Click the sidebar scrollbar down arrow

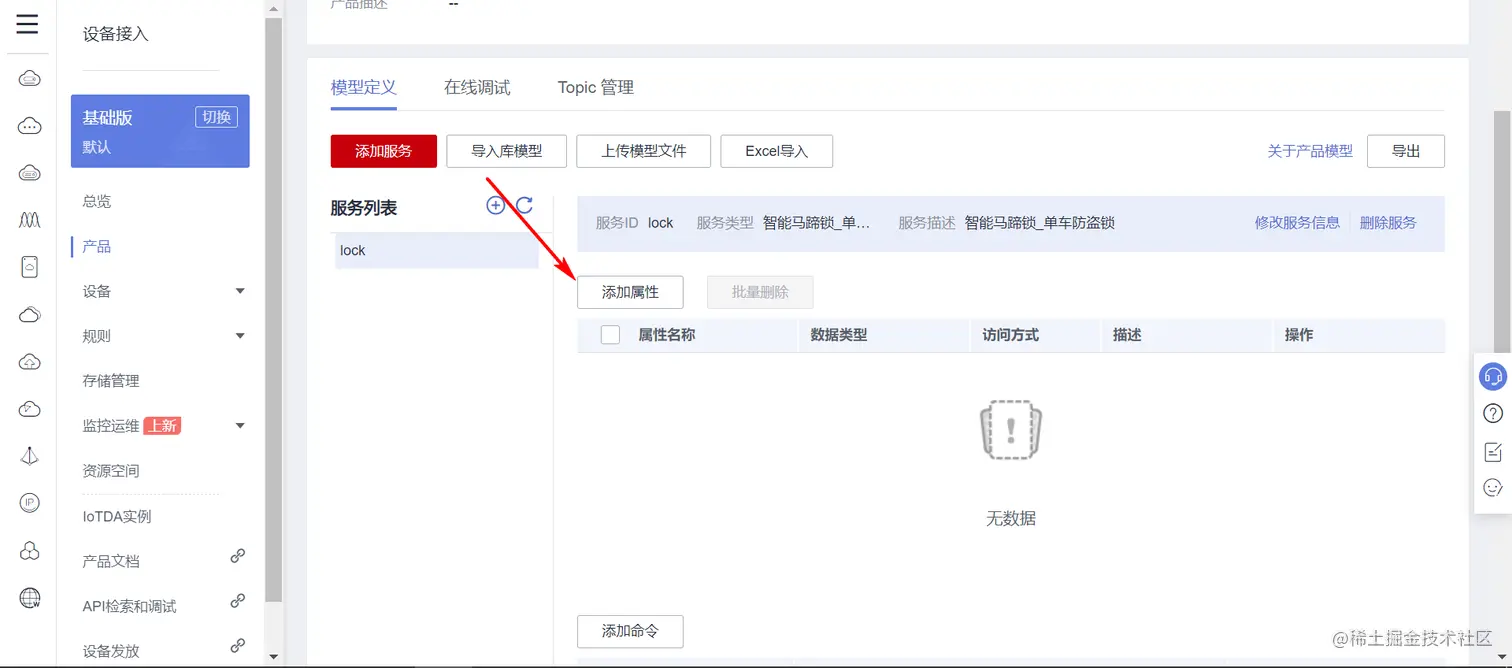pos(274,657)
